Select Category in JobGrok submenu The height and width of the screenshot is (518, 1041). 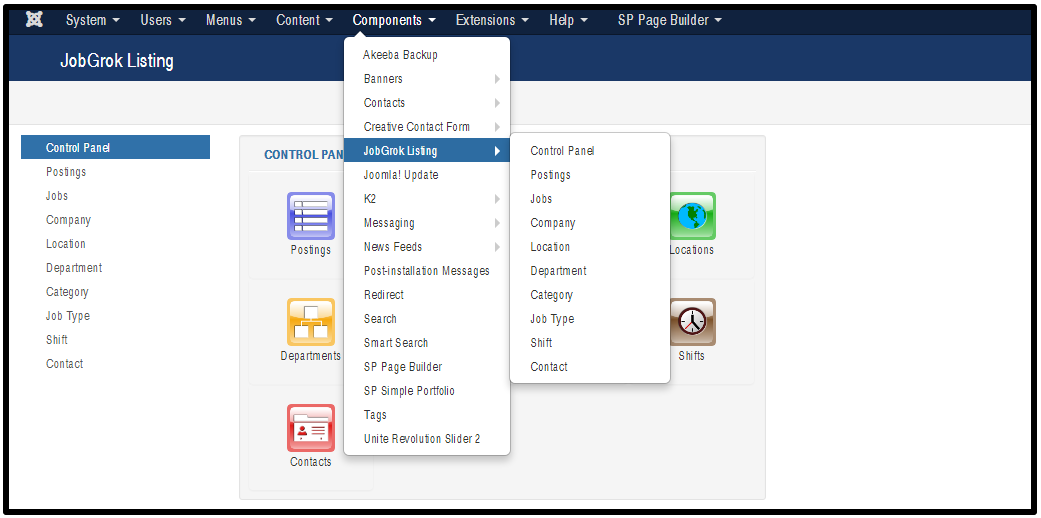590,295
